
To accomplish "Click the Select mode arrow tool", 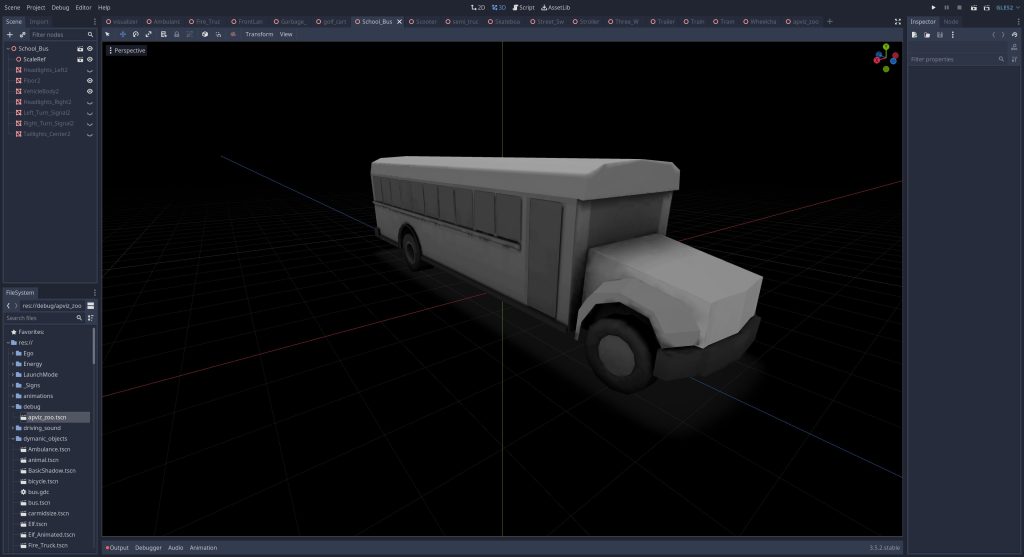I will point(108,34).
